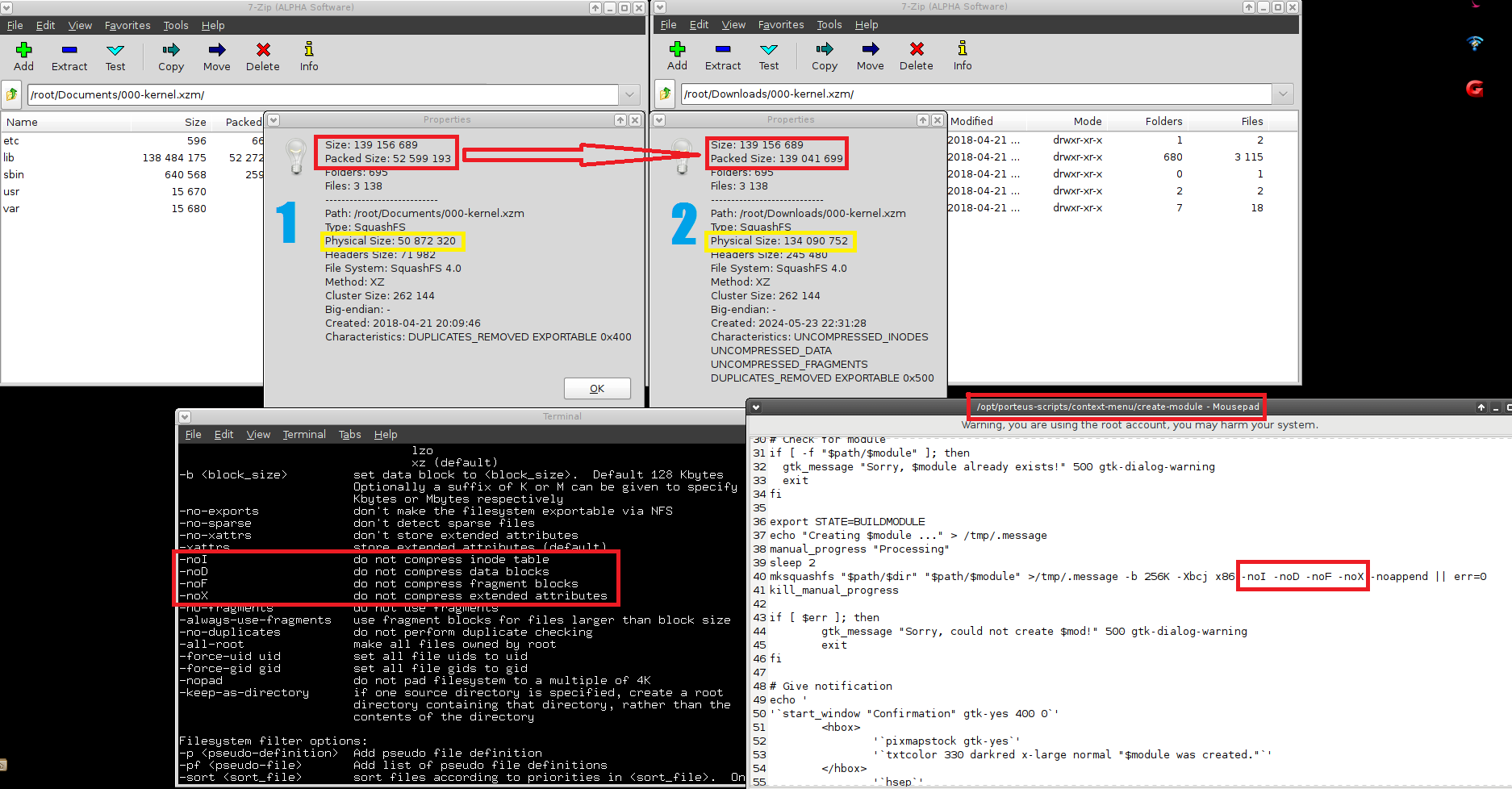Click the path field /root/Downloads/000-kernel.xzm/
Viewport: 1512px width, 789px height.
click(x=976, y=94)
